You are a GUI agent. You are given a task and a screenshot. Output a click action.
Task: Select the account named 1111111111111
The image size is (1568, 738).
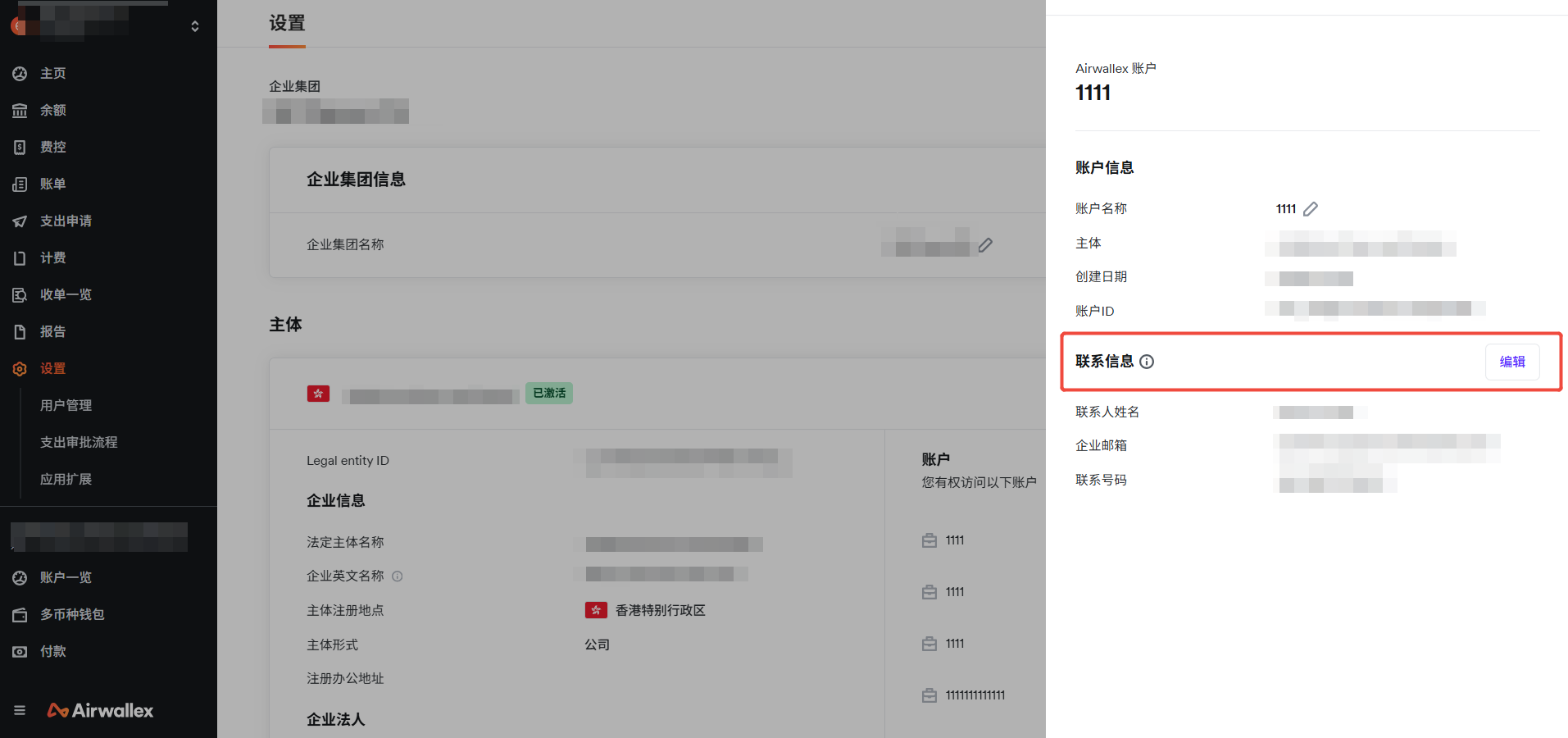point(975,695)
